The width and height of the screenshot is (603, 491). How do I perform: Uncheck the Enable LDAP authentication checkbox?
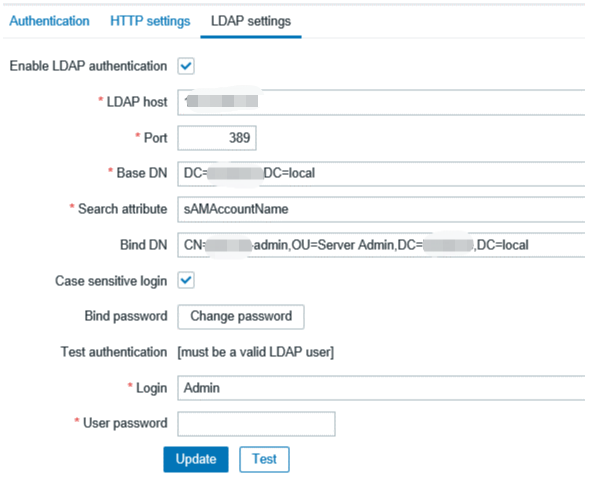pos(186,67)
